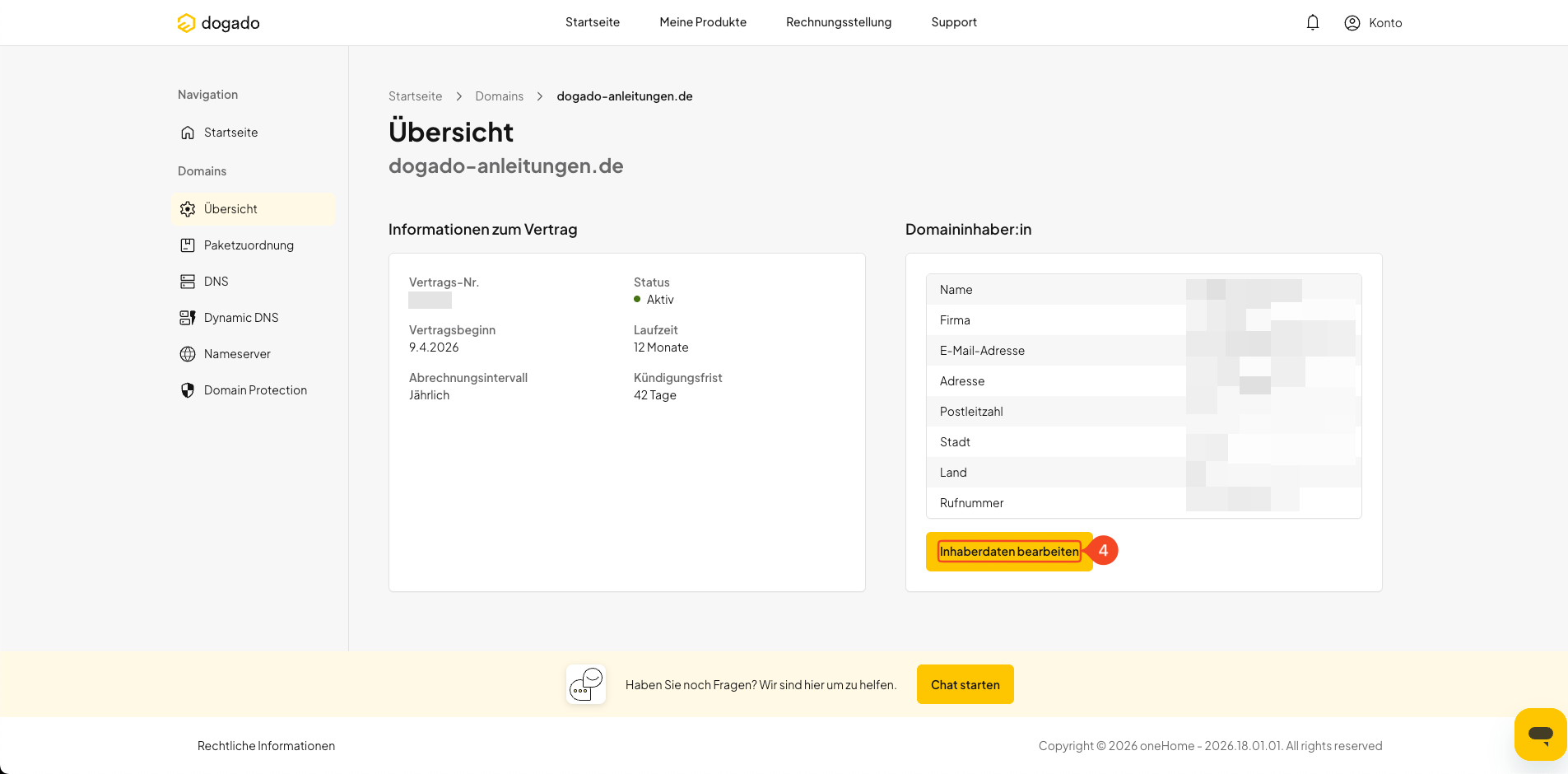This screenshot has width=1568, height=774.
Task: Click the Stadt row label
Action: (955, 442)
